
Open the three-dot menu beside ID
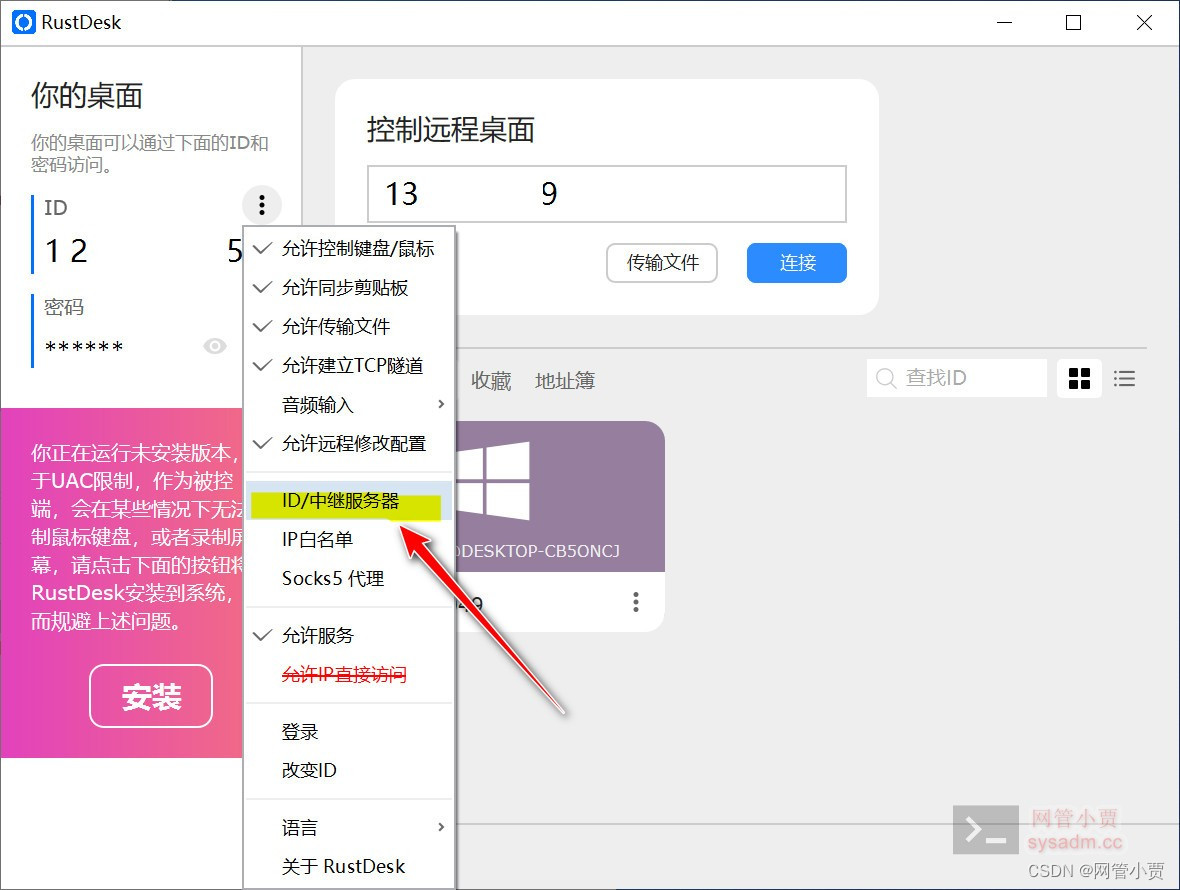(262, 205)
